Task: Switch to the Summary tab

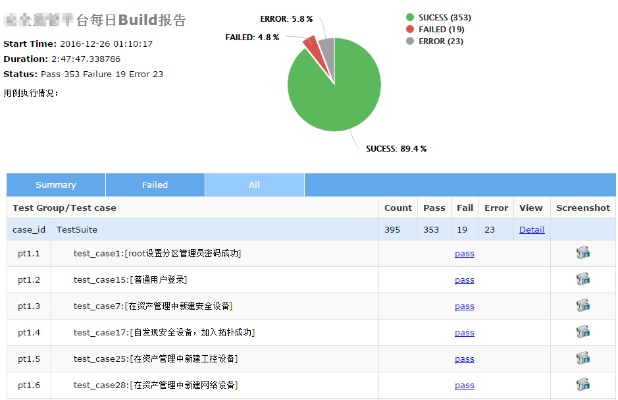Action: (56, 185)
